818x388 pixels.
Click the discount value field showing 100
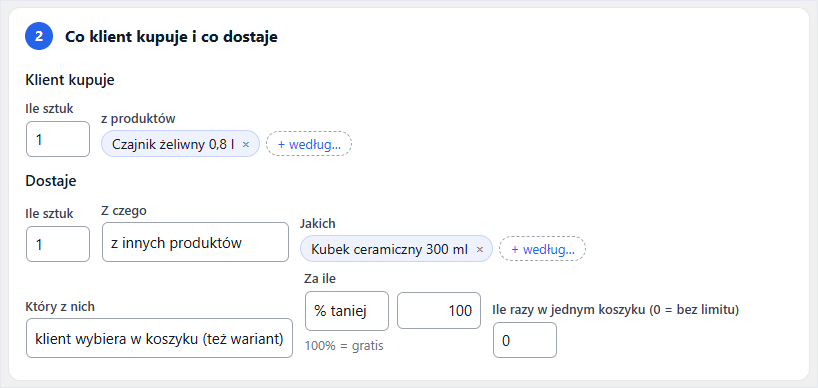point(439,310)
